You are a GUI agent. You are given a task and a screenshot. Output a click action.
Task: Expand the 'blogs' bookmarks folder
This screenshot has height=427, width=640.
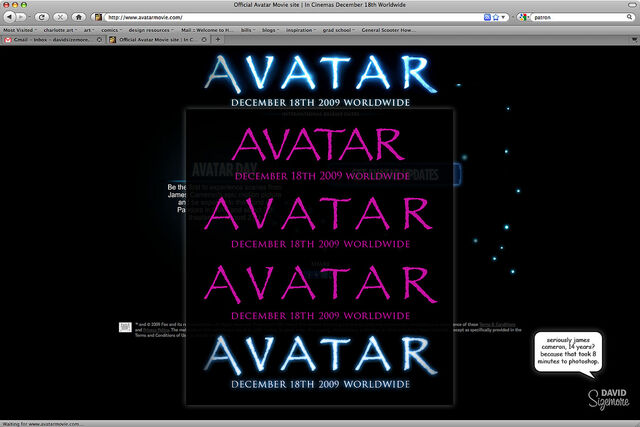click(270, 30)
